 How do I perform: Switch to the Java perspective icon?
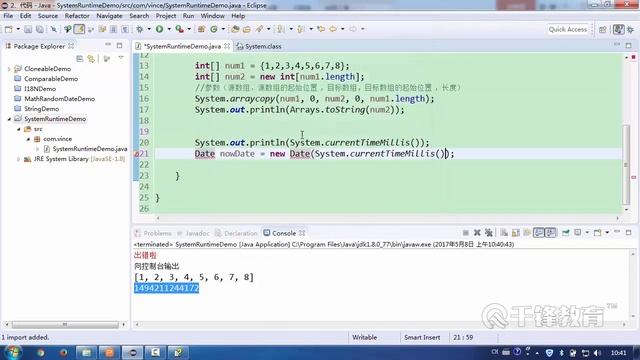click(618, 29)
